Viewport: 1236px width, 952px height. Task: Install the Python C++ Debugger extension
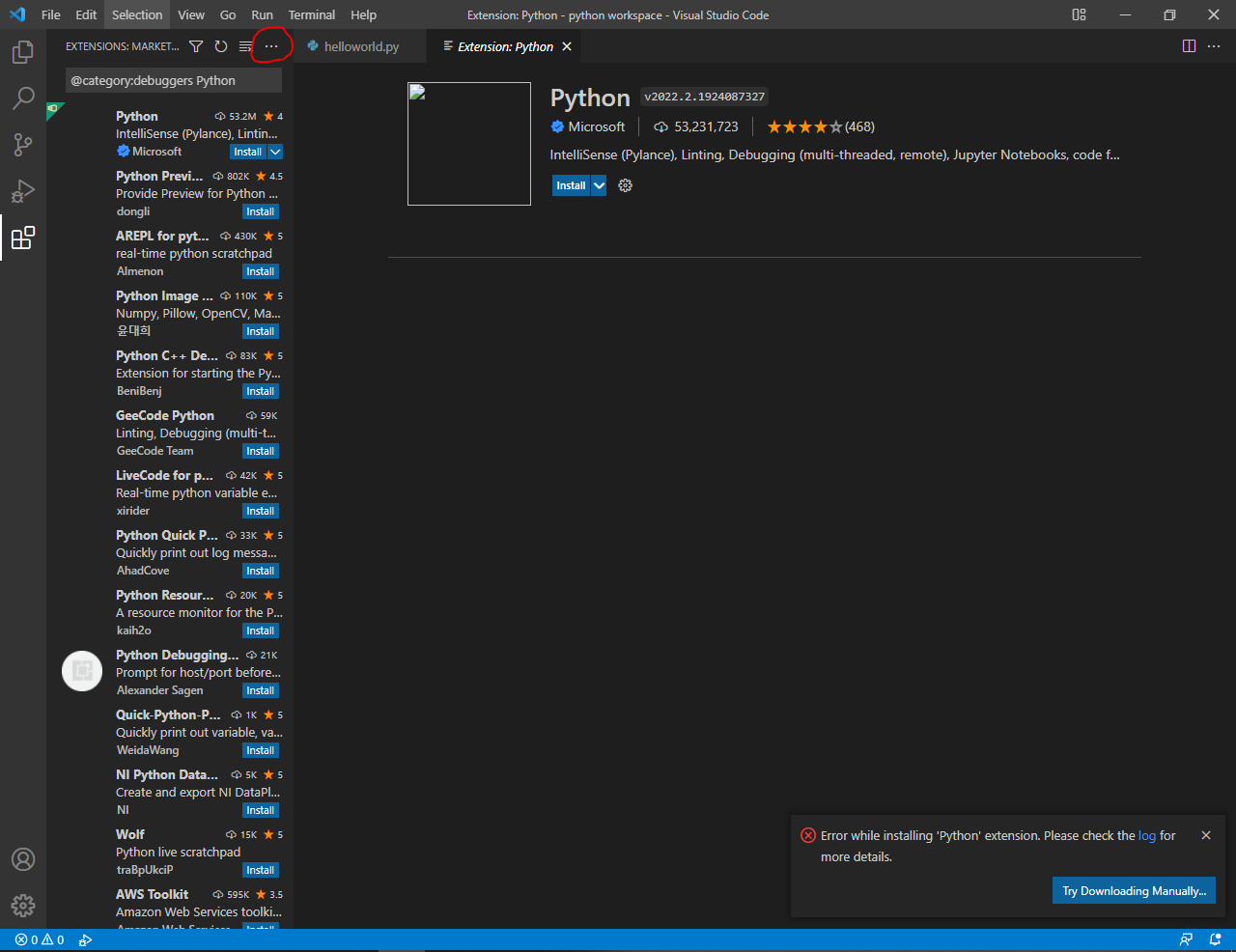[x=260, y=391]
